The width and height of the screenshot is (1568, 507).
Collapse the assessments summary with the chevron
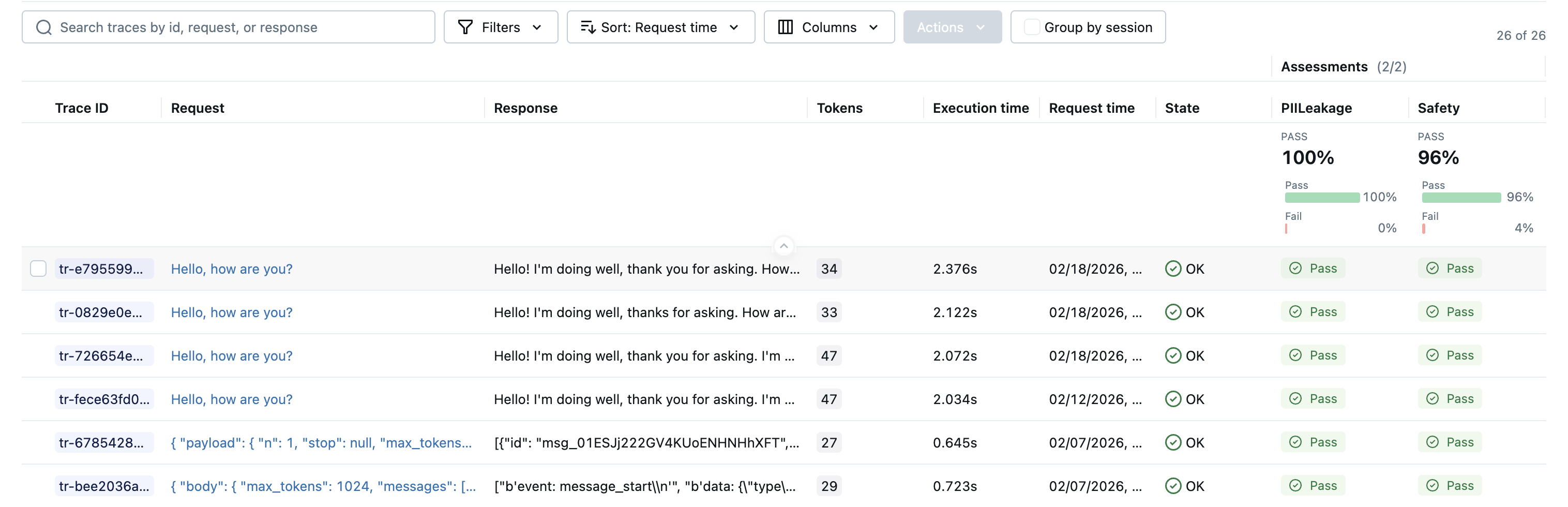783,246
